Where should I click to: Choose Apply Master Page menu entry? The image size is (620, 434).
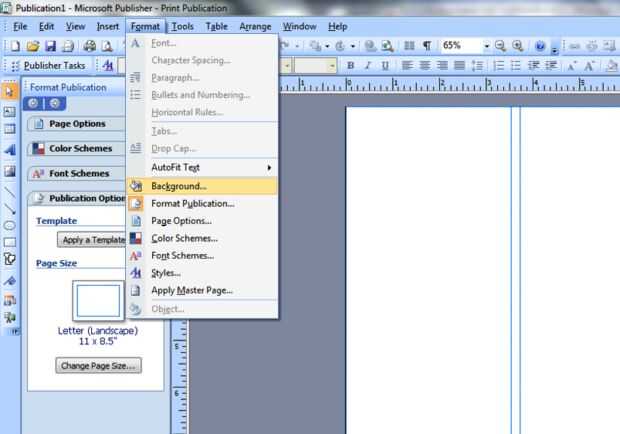202,291
